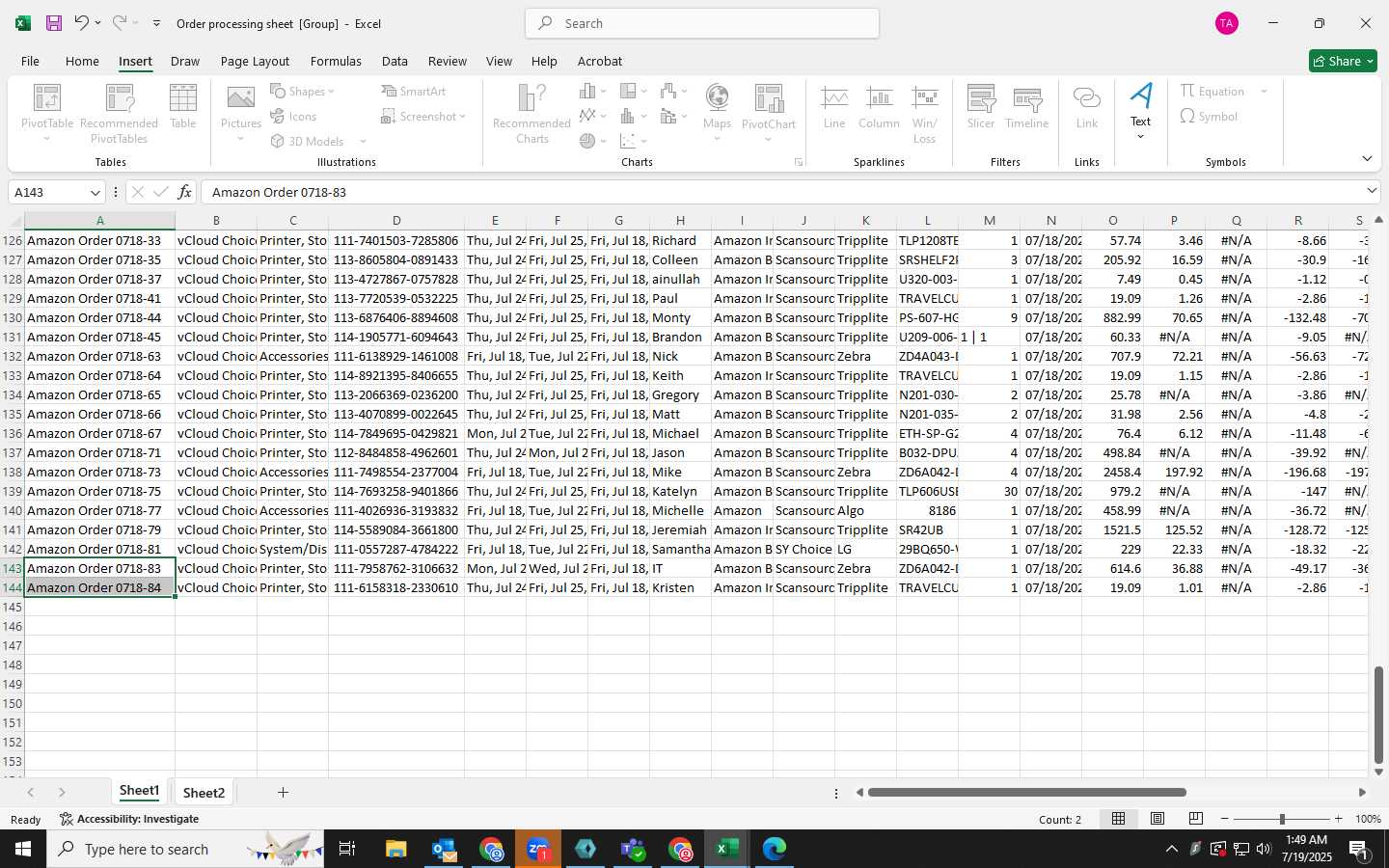1389x868 pixels.
Task: Click zoom out minus button
Action: tap(1225, 819)
